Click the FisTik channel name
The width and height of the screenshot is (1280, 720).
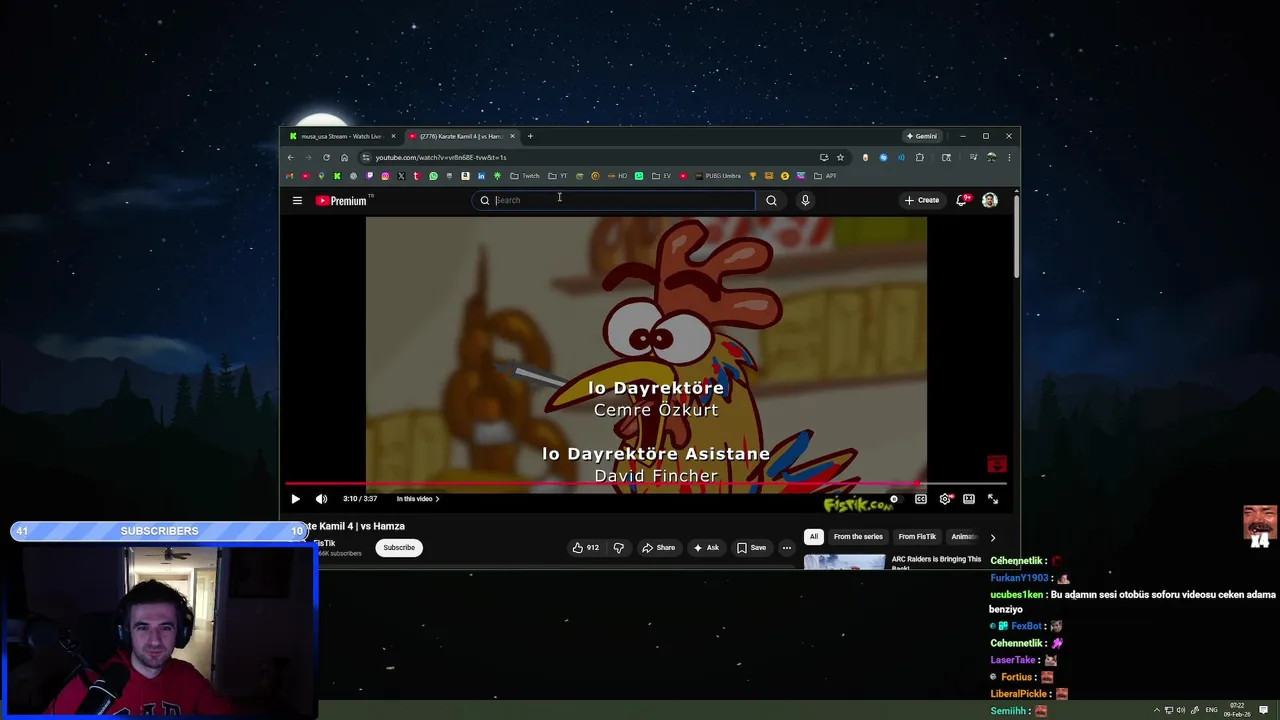325,543
